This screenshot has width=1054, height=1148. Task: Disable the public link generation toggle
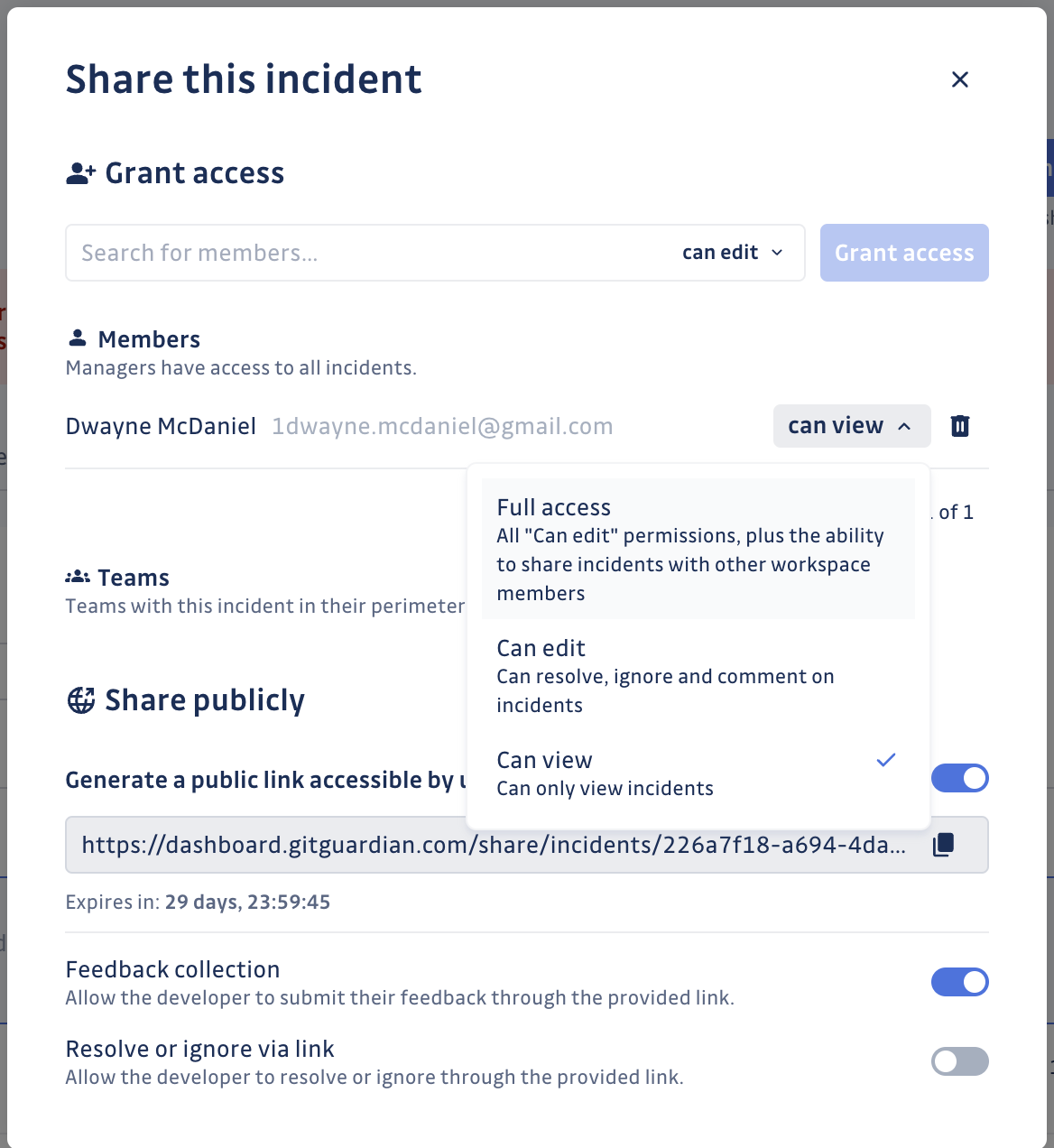pos(960,778)
